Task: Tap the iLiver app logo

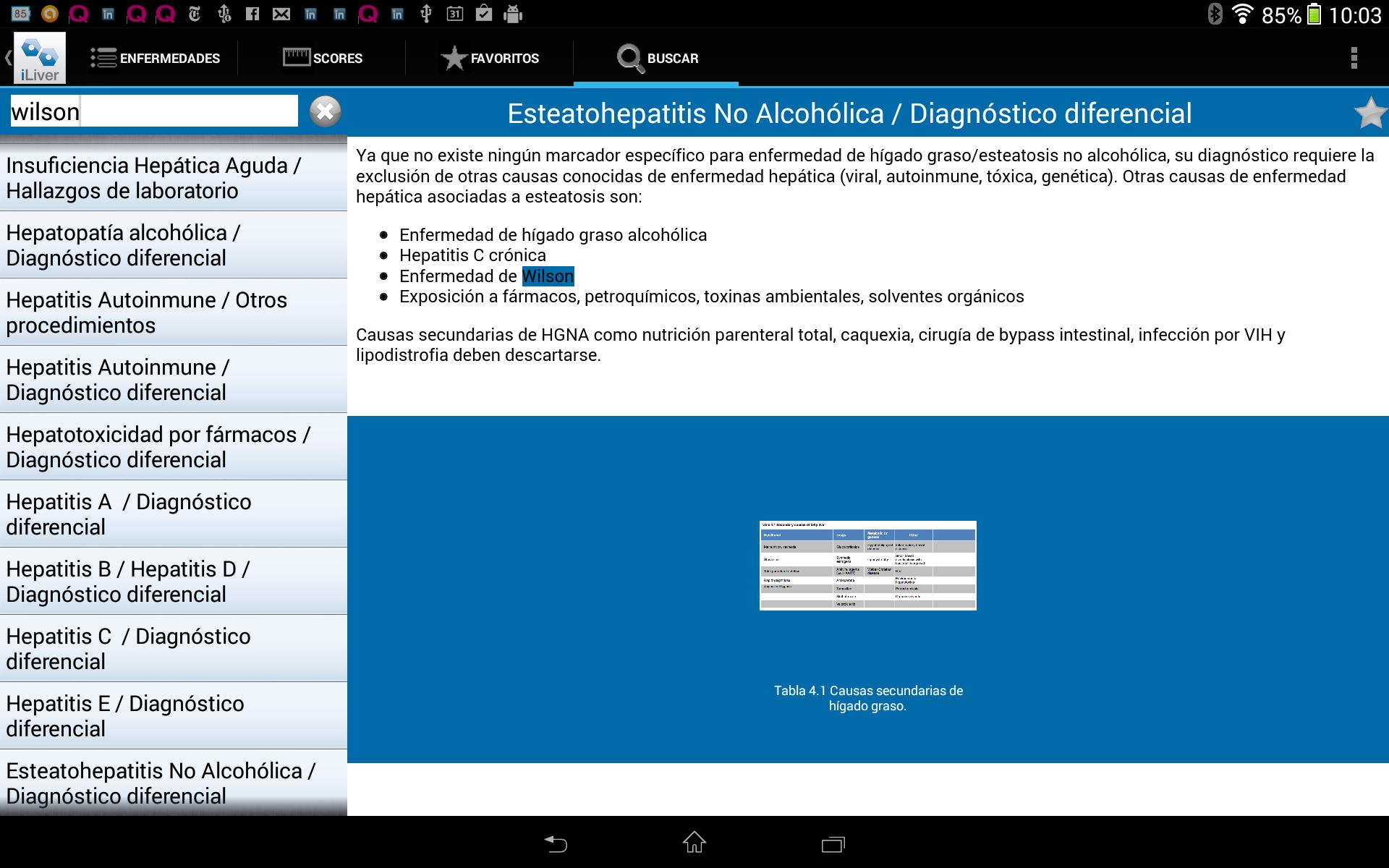Action: point(40,58)
